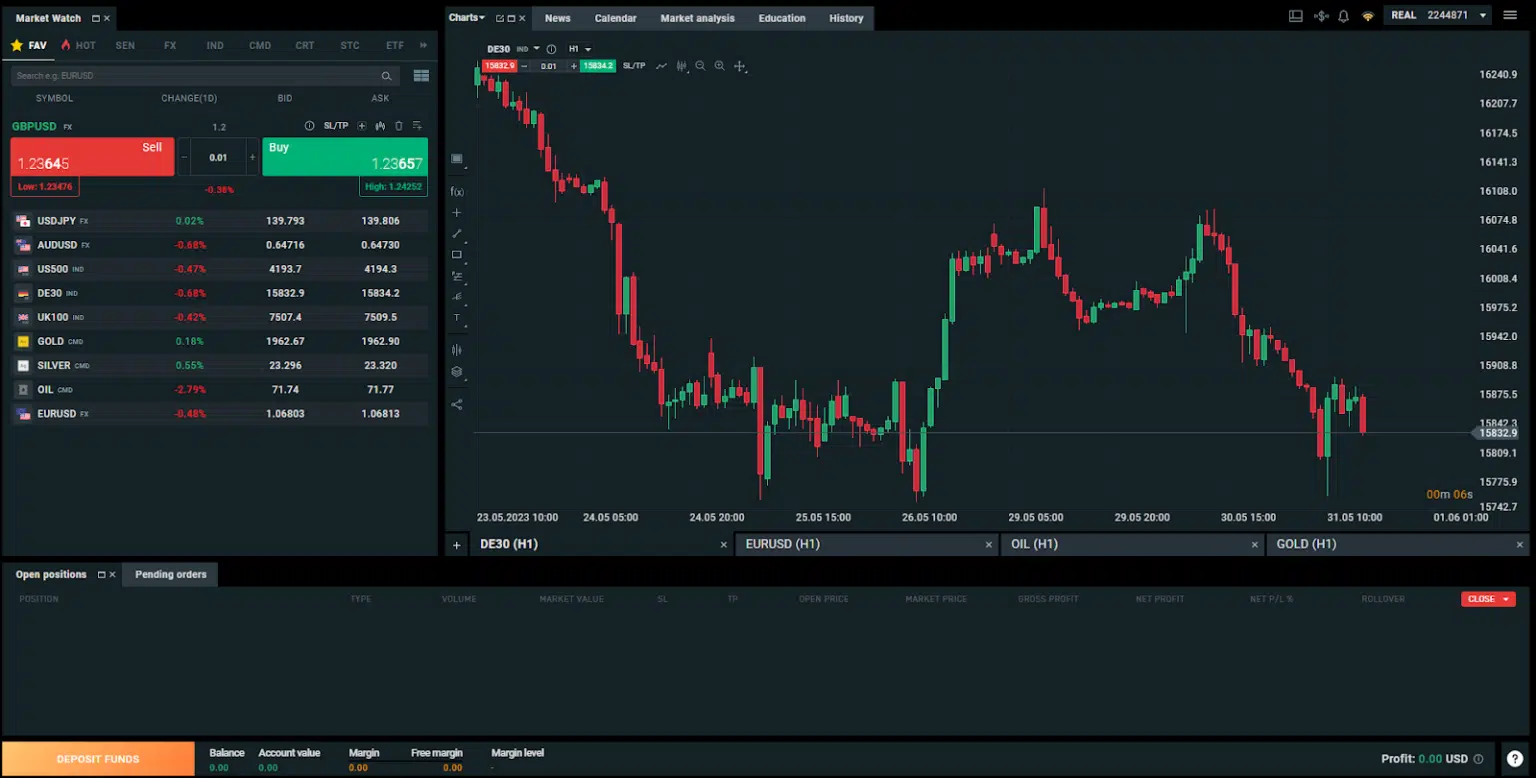
Task: Select the Text drawing tool
Action: coord(457,318)
